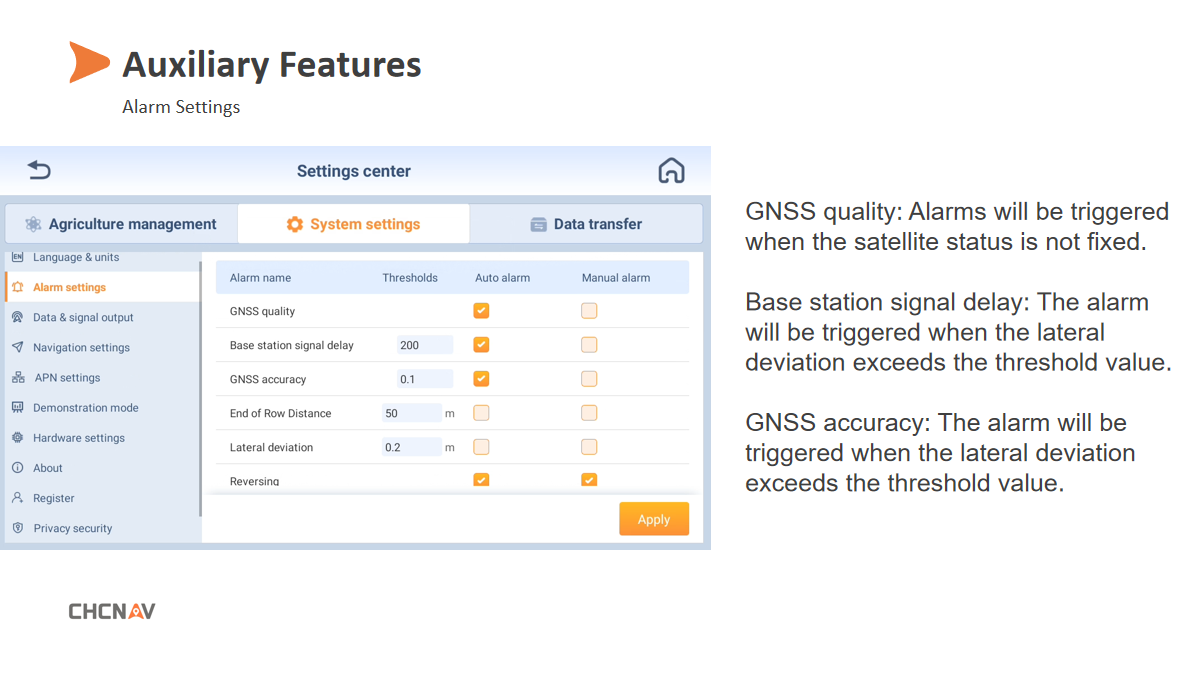Open Navigation settings via its arrow icon

pyautogui.click(x=16, y=347)
